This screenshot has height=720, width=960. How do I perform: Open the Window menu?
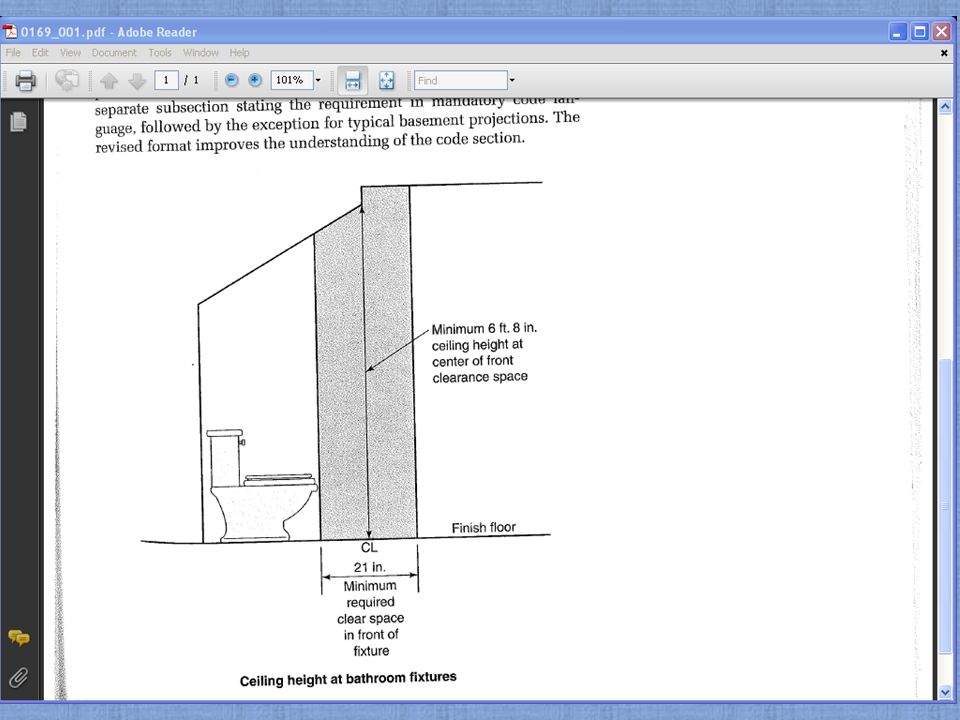[200, 53]
